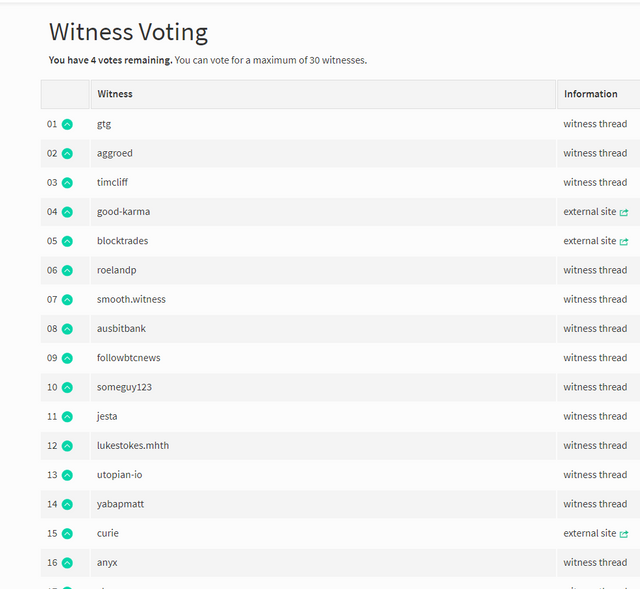Open the curie external site link
This screenshot has width=640, height=589.
(x=596, y=533)
